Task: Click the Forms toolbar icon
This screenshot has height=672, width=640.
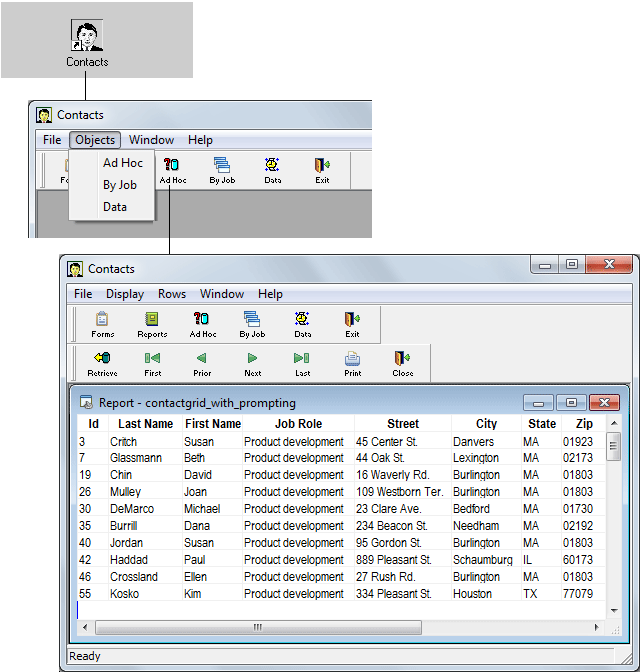Action: click(x=102, y=324)
